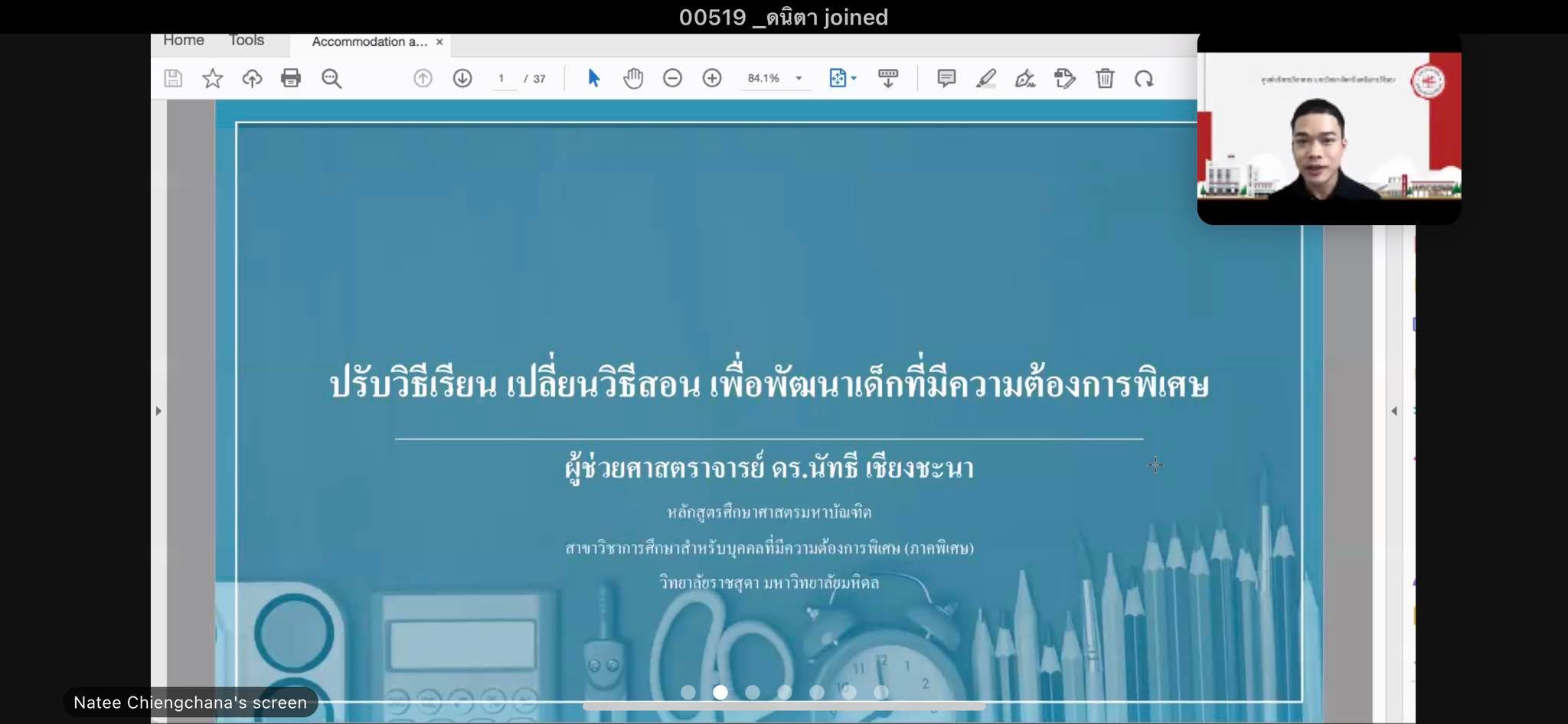This screenshot has height=724, width=1568.
Task: Zoom out with the minus button
Action: click(672, 78)
